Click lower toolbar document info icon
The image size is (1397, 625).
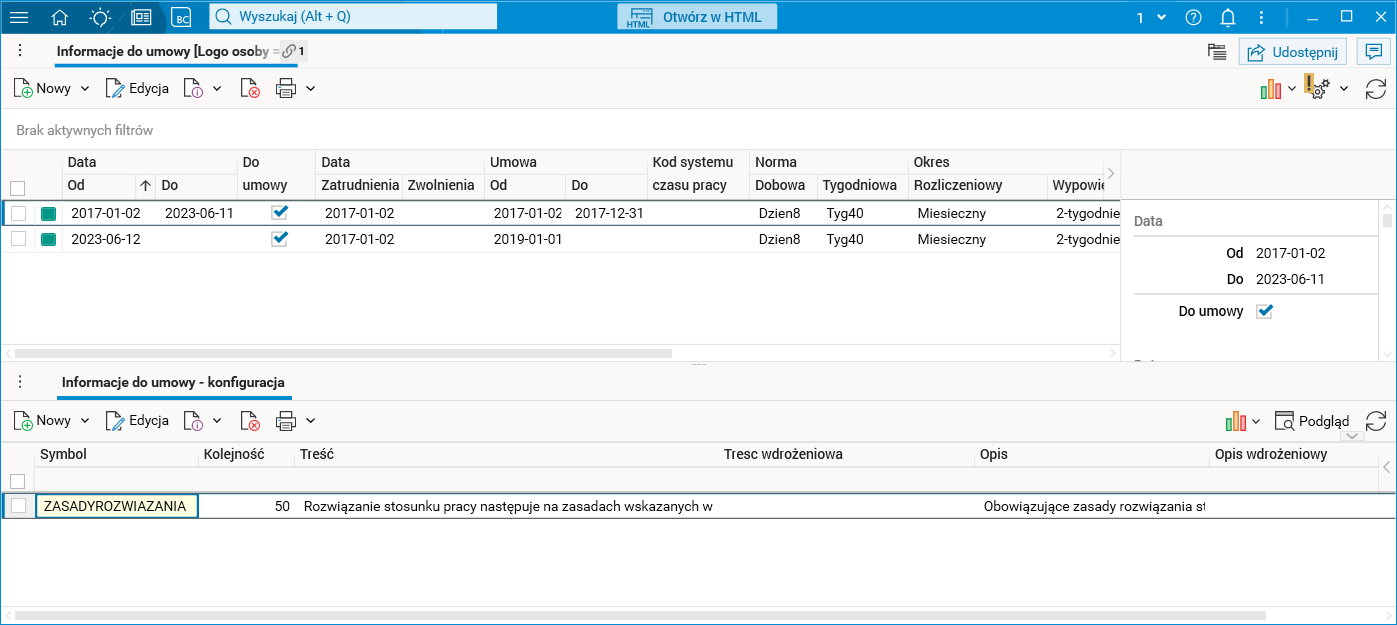193,421
